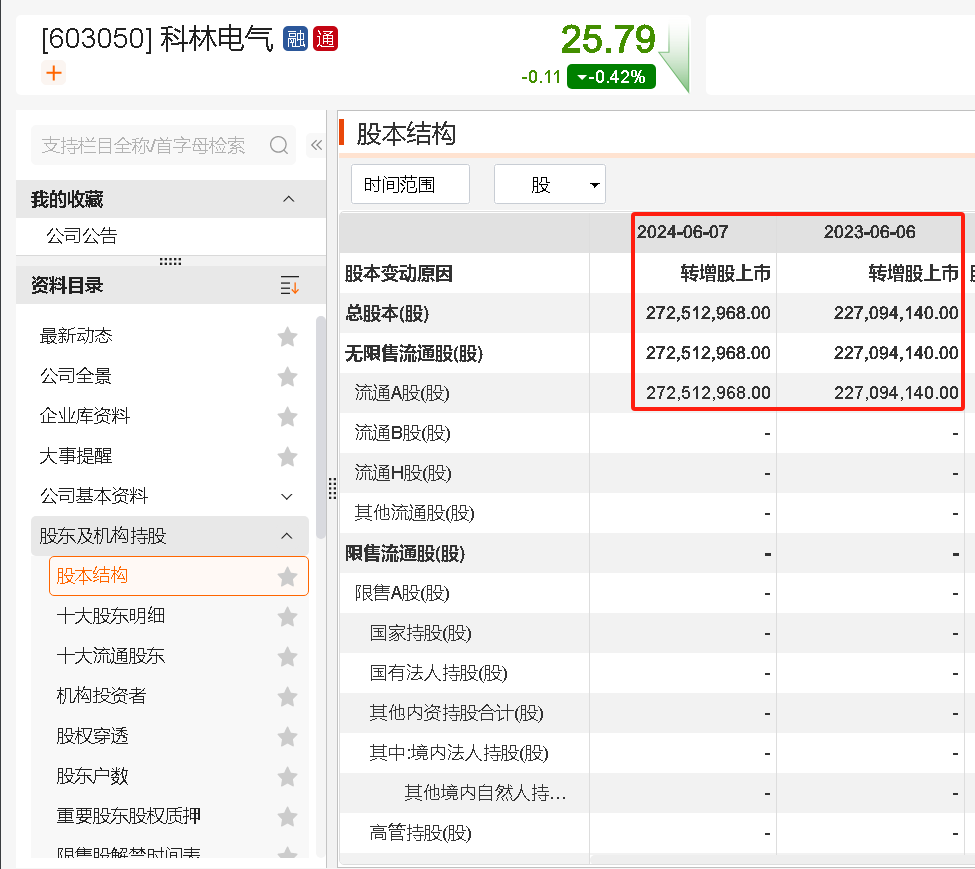Expand the 公司基本资料 category
This screenshot has width=975, height=869.
pos(287,497)
